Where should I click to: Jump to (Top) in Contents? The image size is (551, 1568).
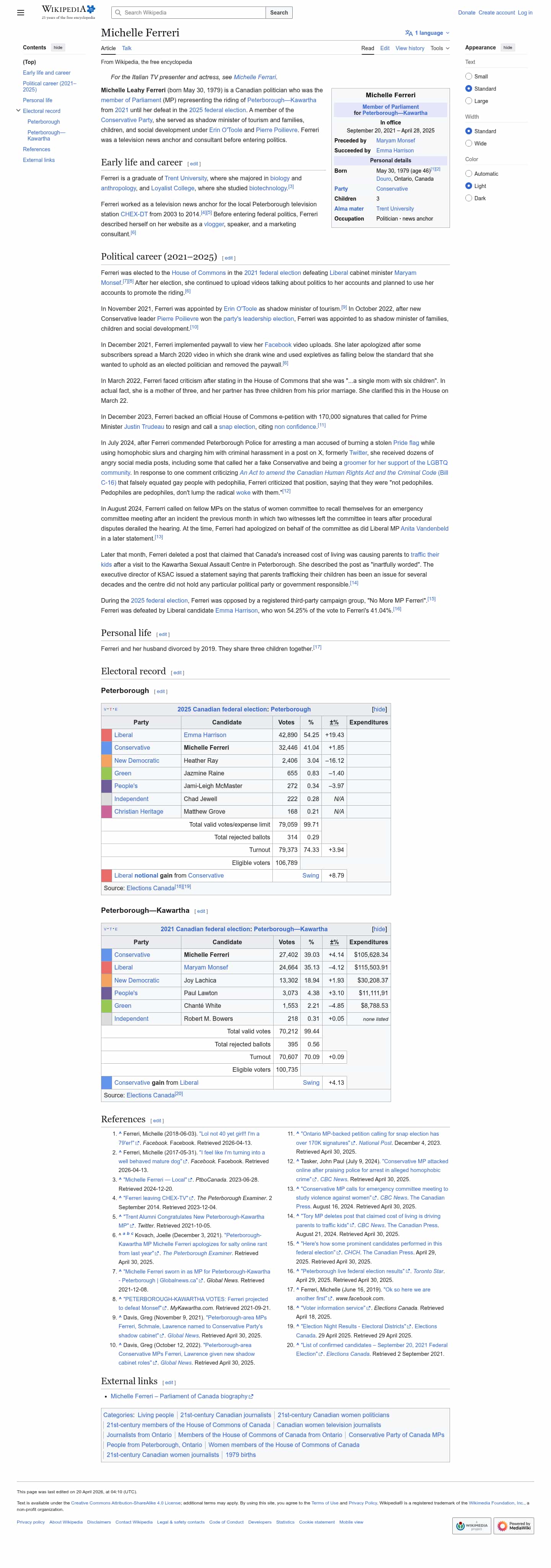(x=29, y=62)
